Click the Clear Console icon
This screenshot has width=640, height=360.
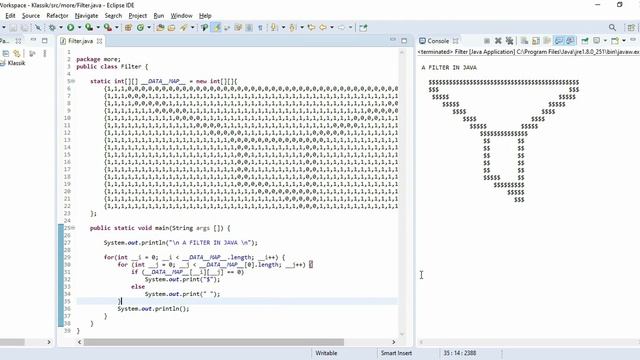click(524, 41)
